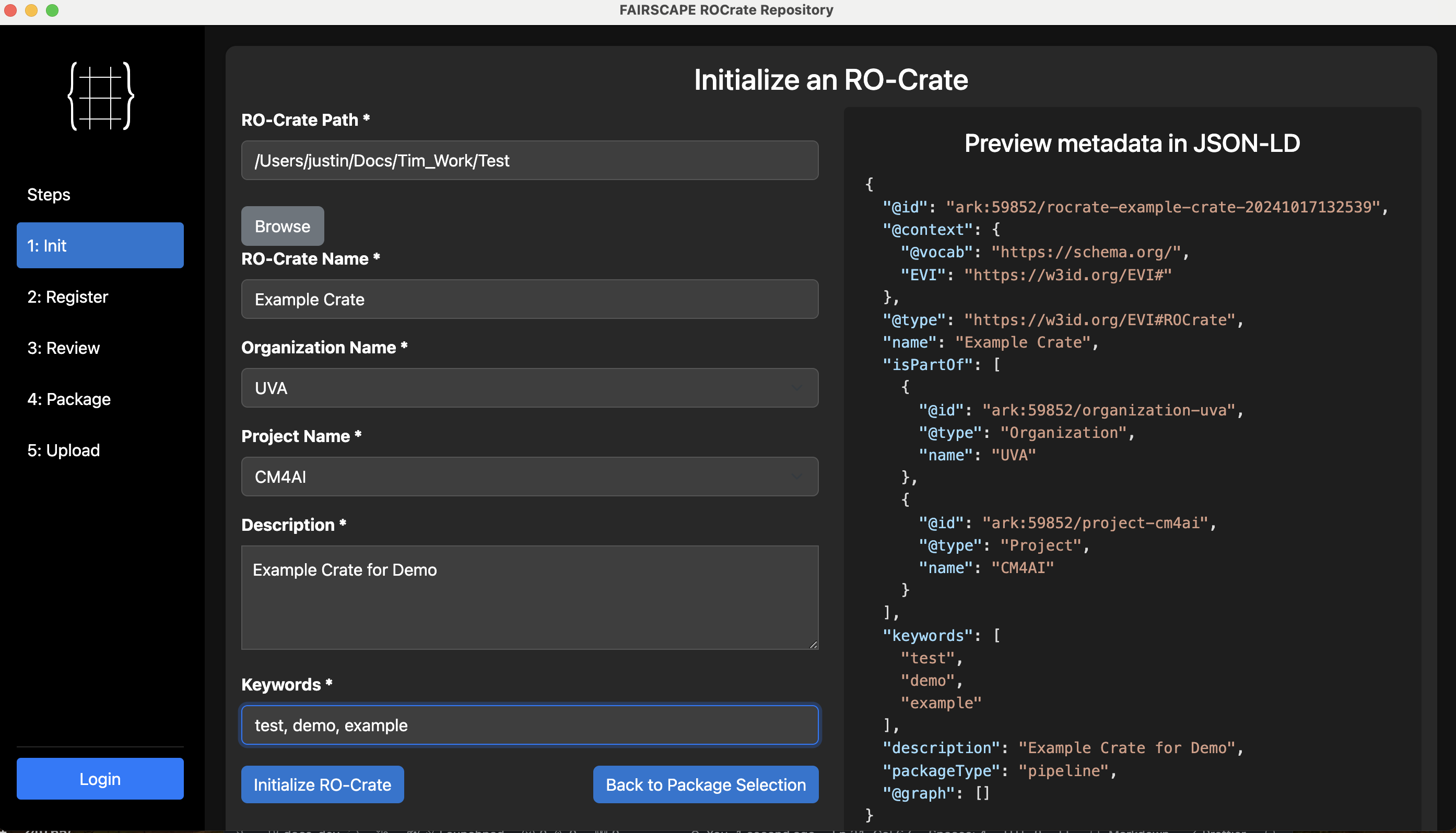
Task: Click the "https://w3id.org/EVI#" EVI value
Action: pos(1068,275)
